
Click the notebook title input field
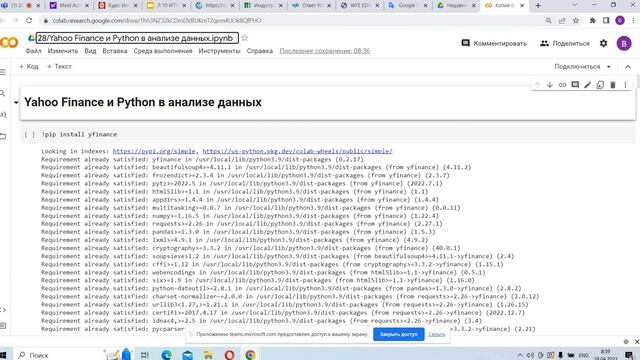137,38
